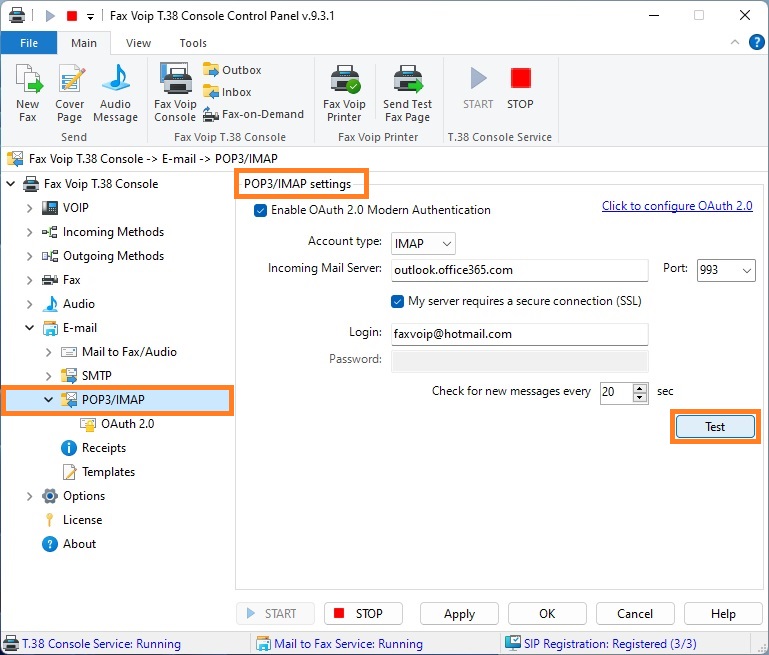
Task: Switch to the View ribbon tab
Action: click(138, 43)
